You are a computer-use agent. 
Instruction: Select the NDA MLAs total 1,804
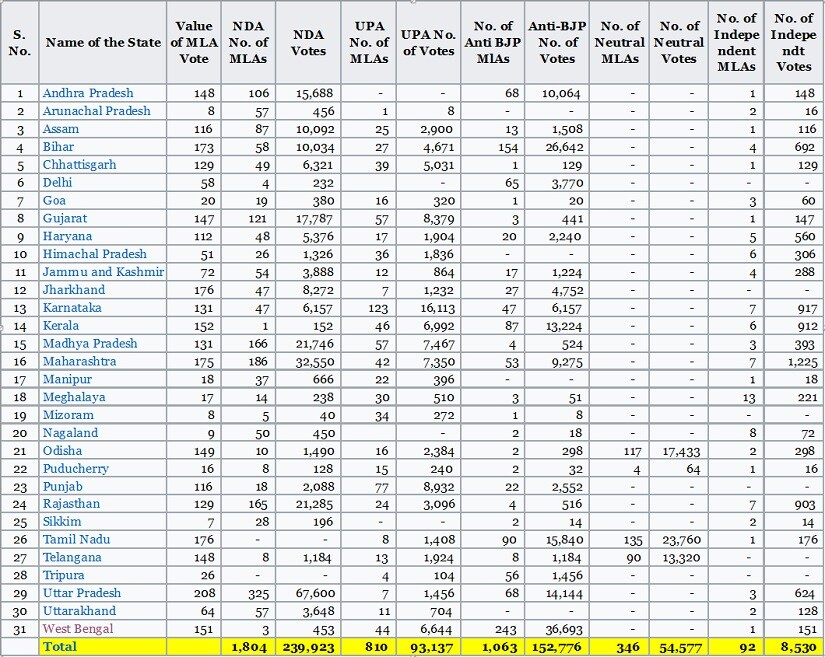(249, 648)
